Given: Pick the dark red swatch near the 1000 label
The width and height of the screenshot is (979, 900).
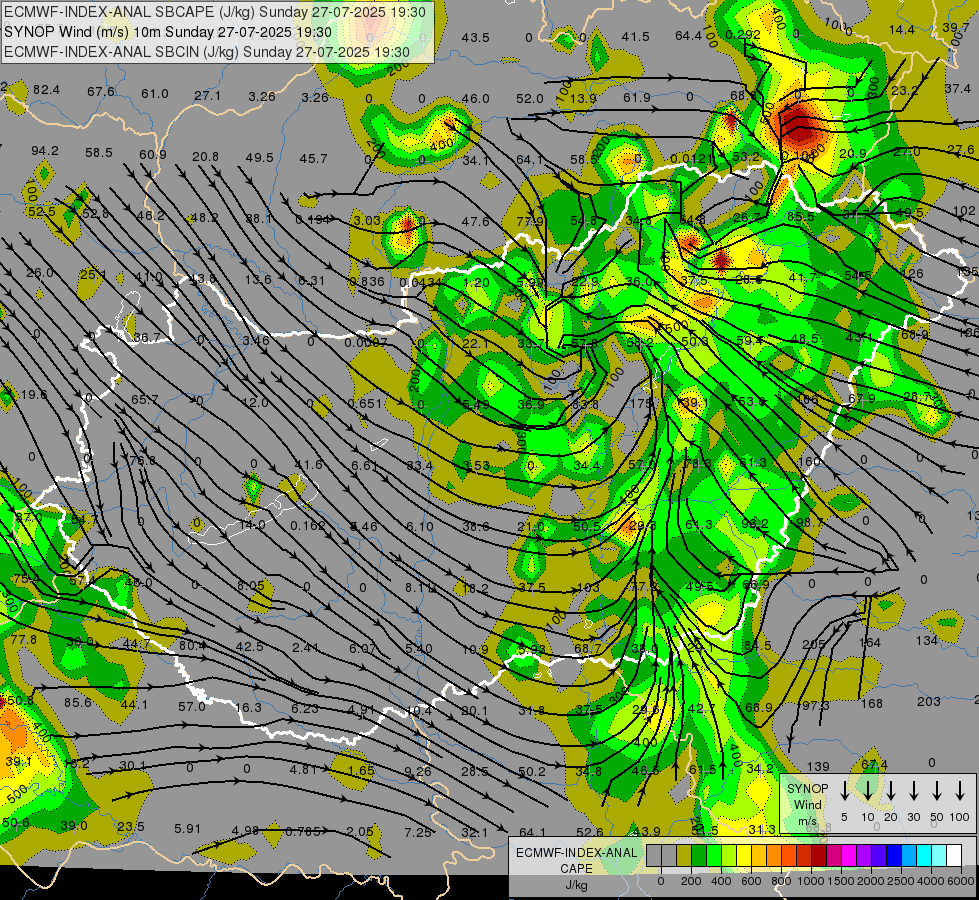Looking at the screenshot, I should pos(819,856).
